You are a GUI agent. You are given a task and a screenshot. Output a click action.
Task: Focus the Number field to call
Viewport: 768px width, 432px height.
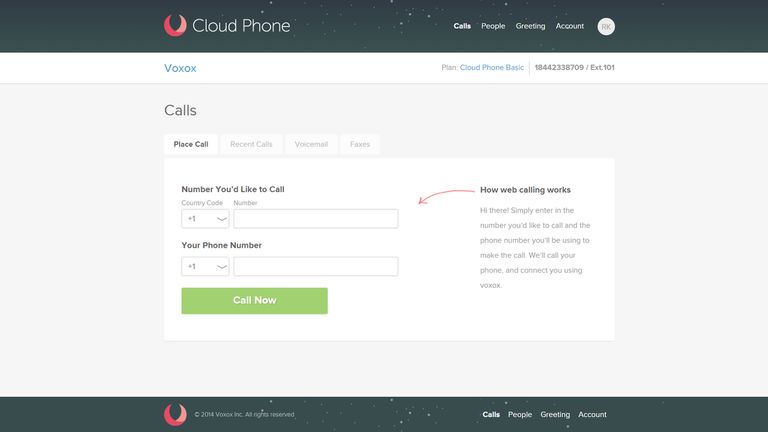tap(316, 219)
